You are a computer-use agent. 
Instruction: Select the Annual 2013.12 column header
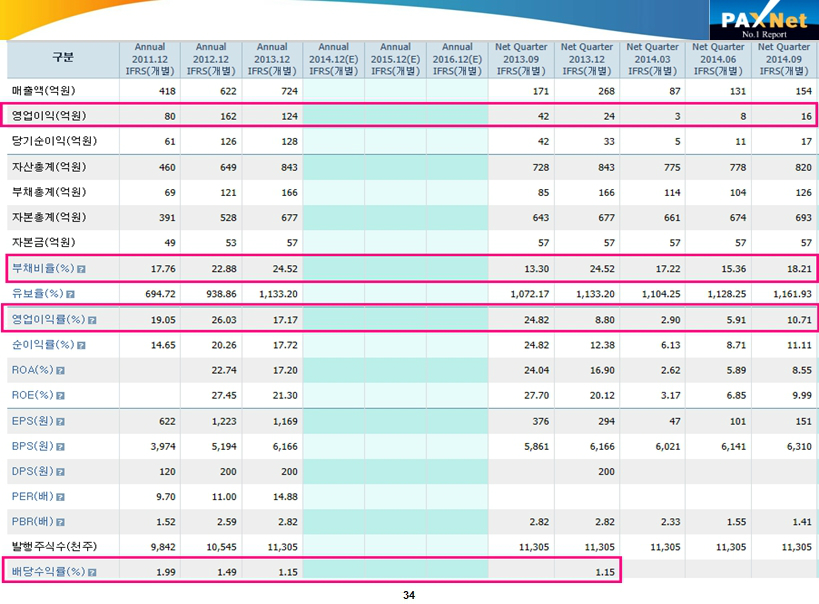click(x=272, y=59)
